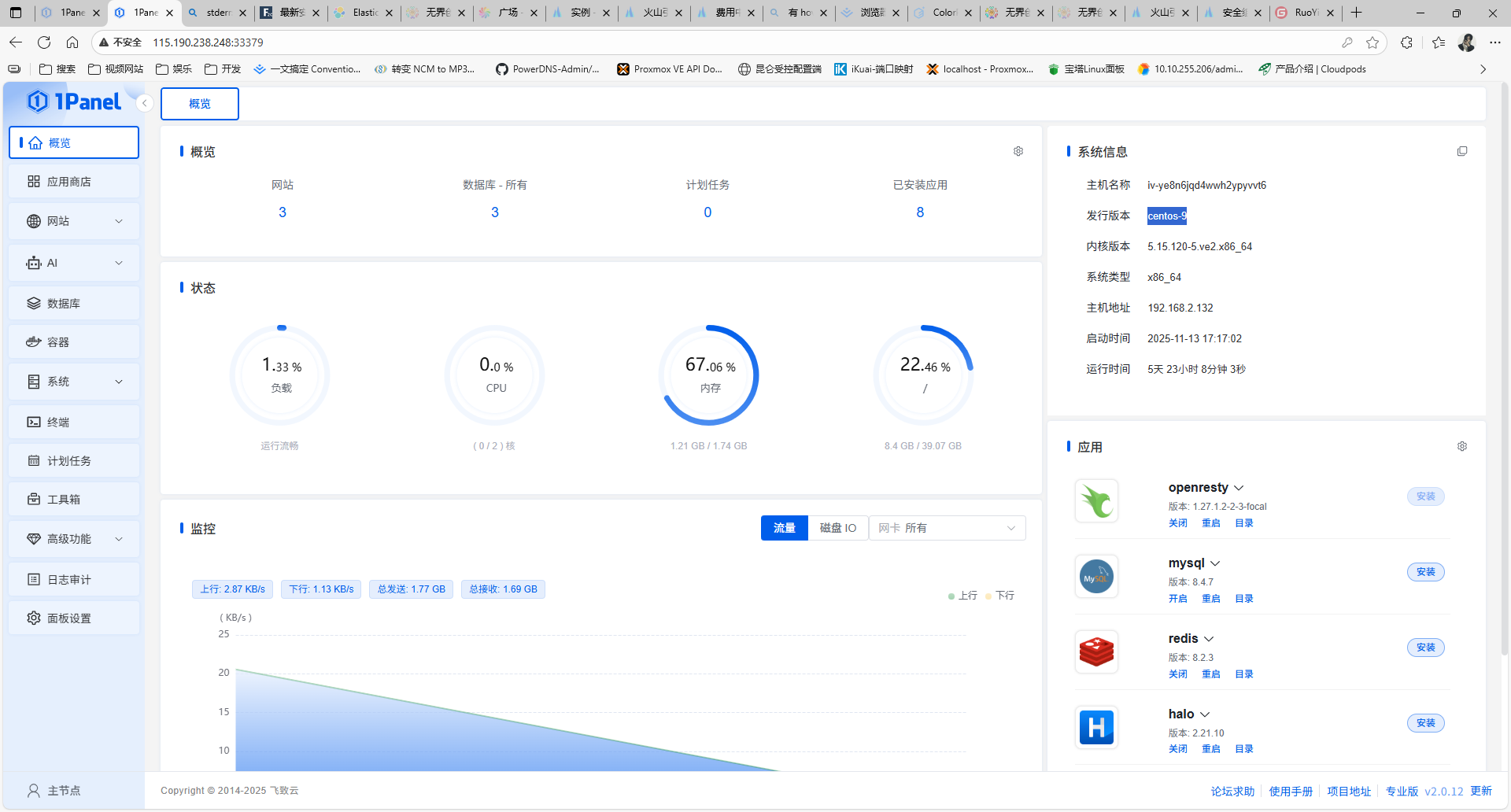This screenshot has height=812, width=1511.
Task: Collapse the sidebar with the arrow icon
Action: tap(144, 103)
